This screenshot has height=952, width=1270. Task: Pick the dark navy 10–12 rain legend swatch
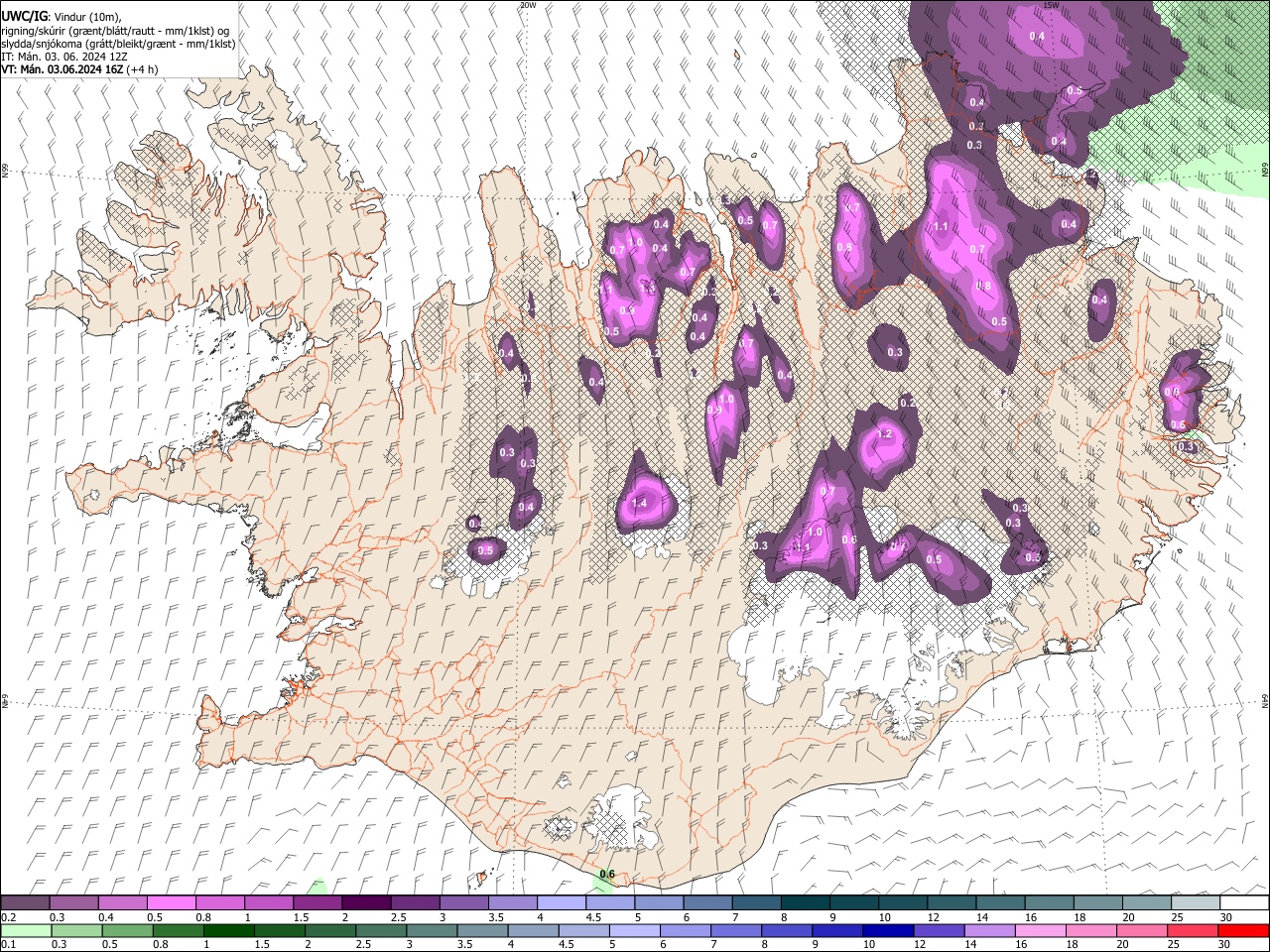pyautogui.click(x=886, y=930)
